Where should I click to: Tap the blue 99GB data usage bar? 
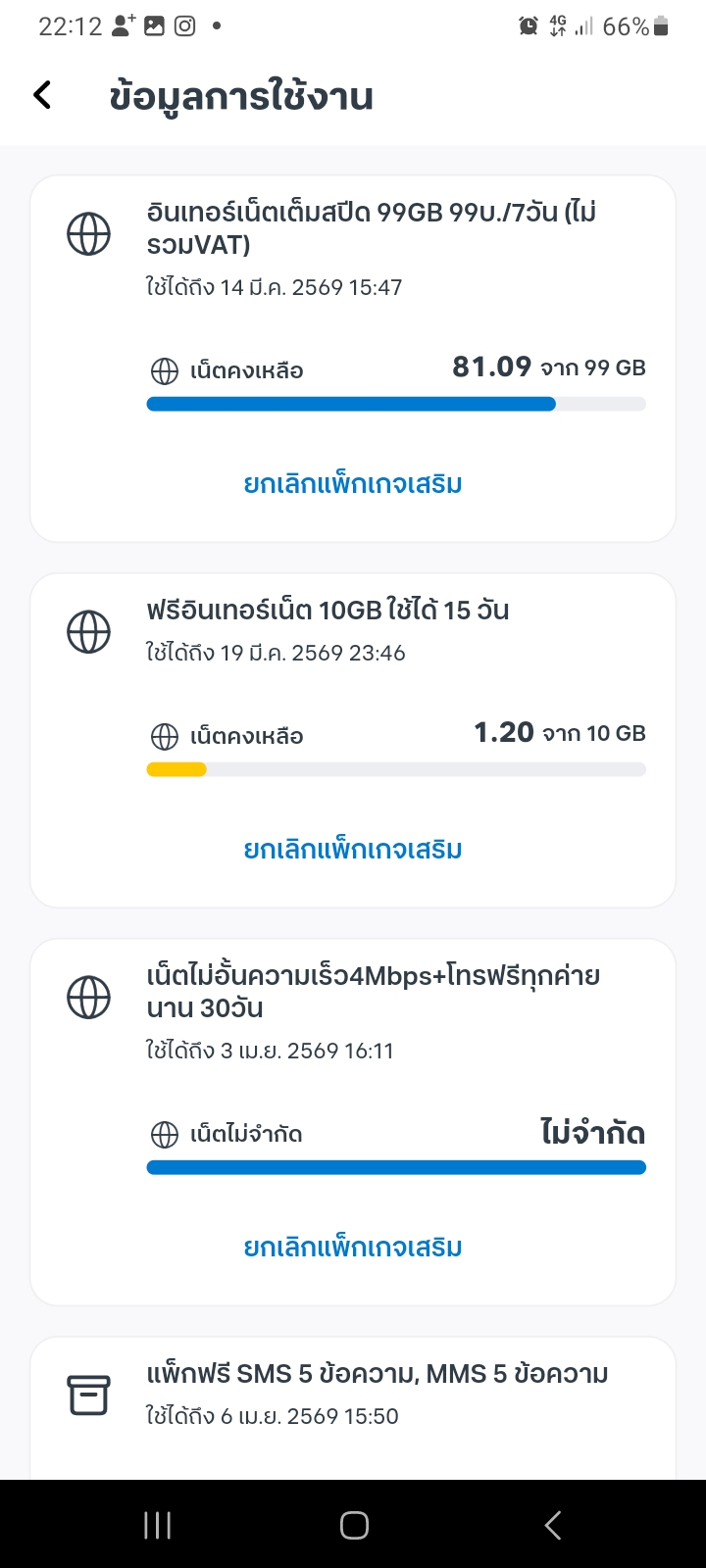tap(351, 404)
